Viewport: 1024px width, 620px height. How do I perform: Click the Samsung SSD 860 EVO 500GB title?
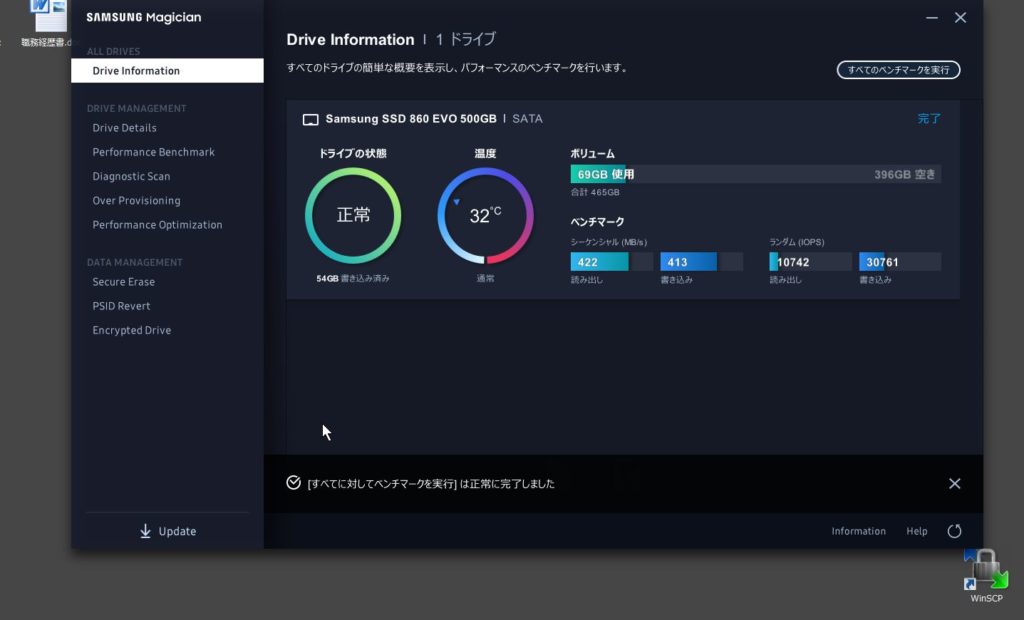(411, 119)
